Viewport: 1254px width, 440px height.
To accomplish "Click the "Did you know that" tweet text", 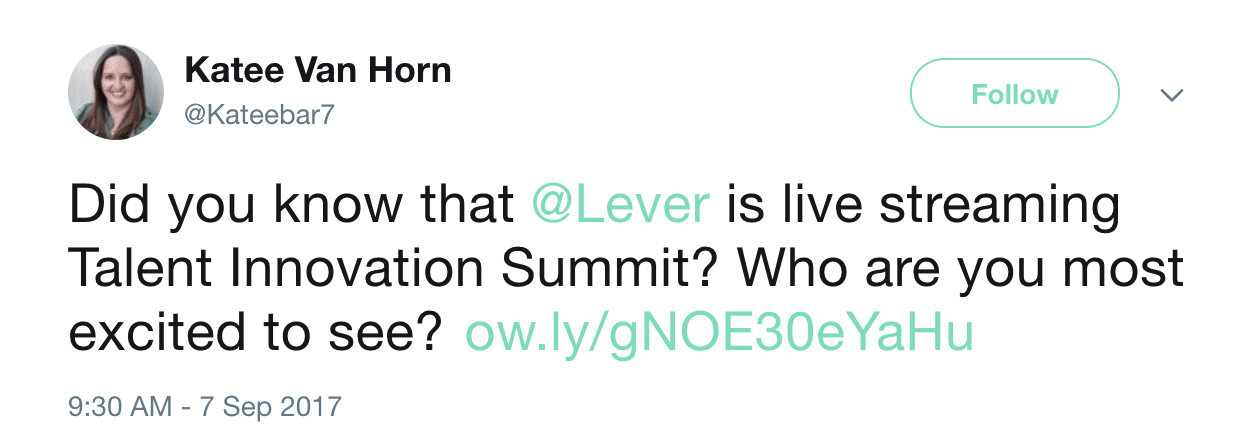I will pyautogui.click(x=291, y=206).
